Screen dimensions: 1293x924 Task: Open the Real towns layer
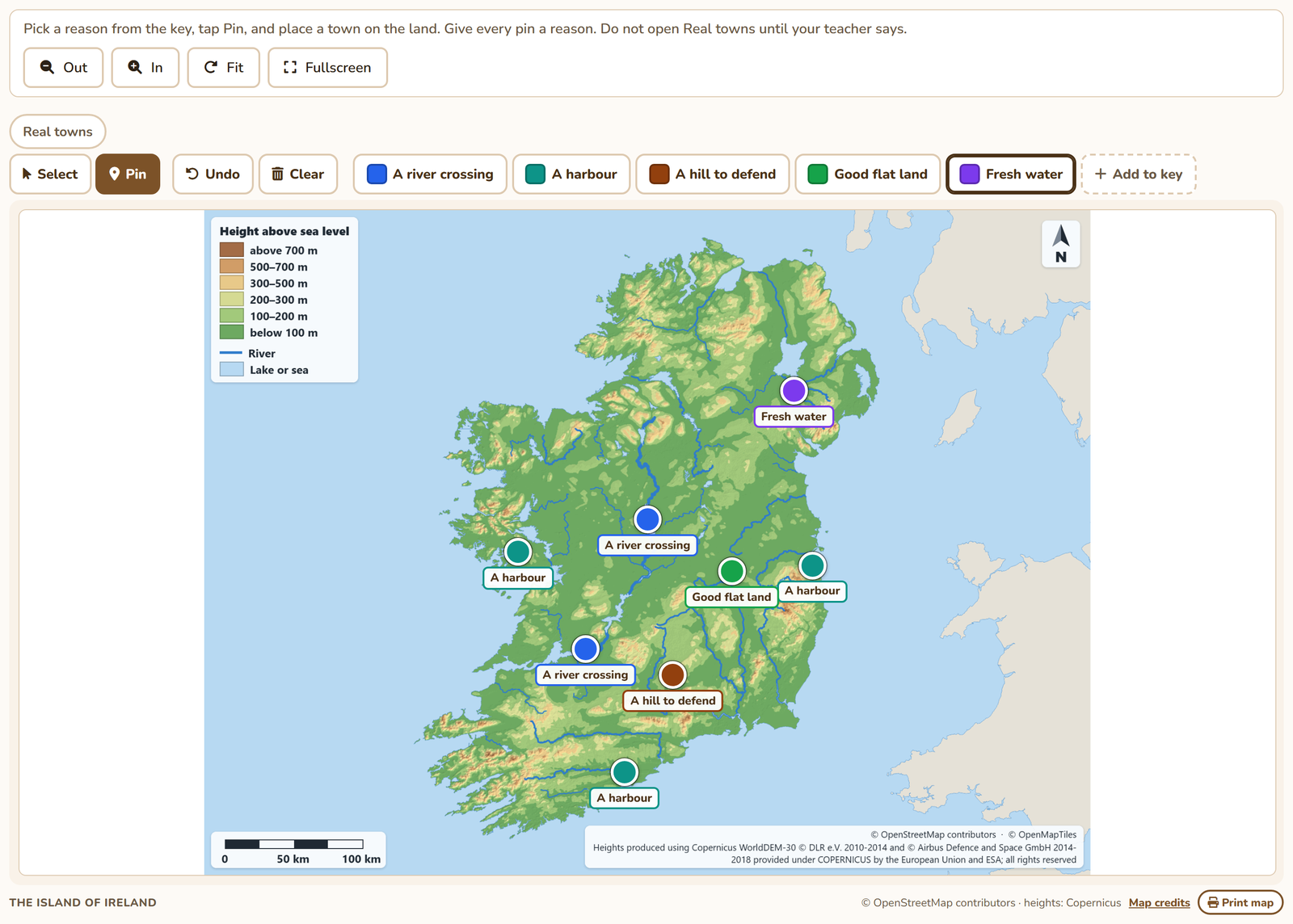pos(57,132)
